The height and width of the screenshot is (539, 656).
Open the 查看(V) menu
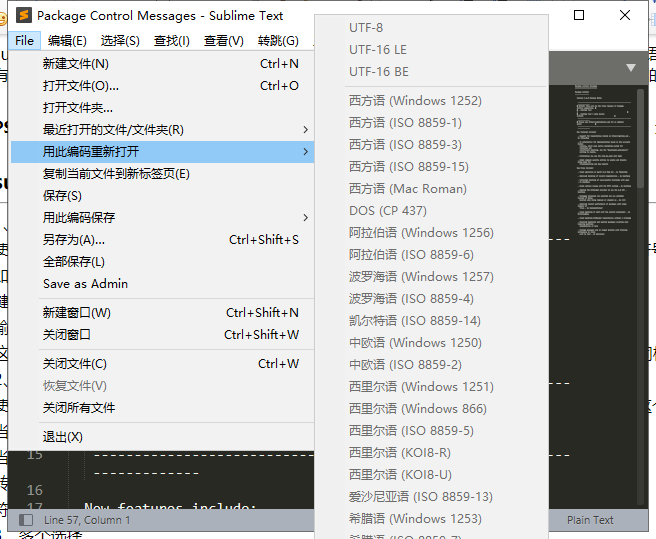pyautogui.click(x=223, y=41)
